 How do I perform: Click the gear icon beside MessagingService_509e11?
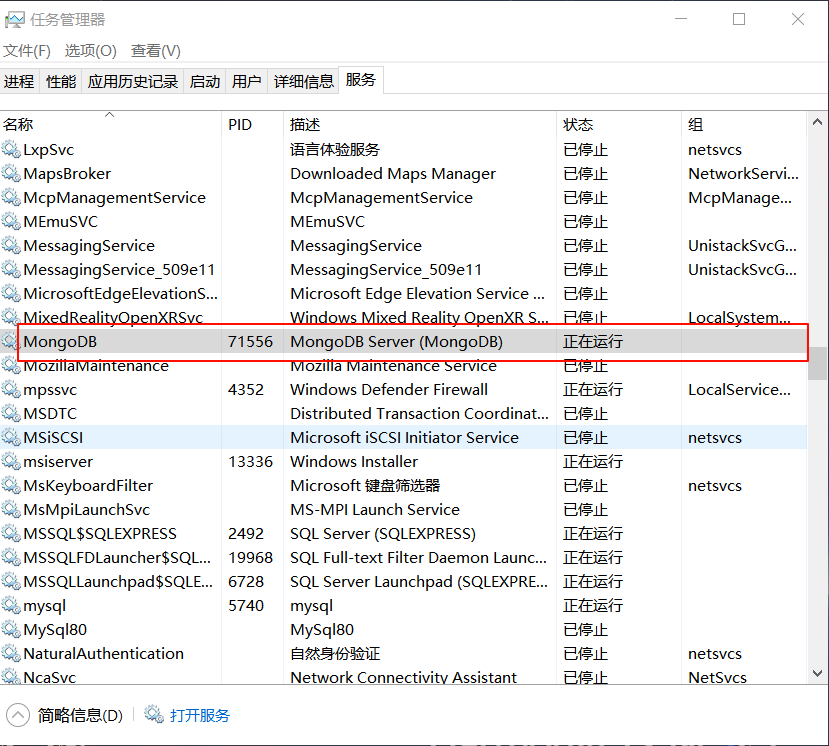click(11, 269)
